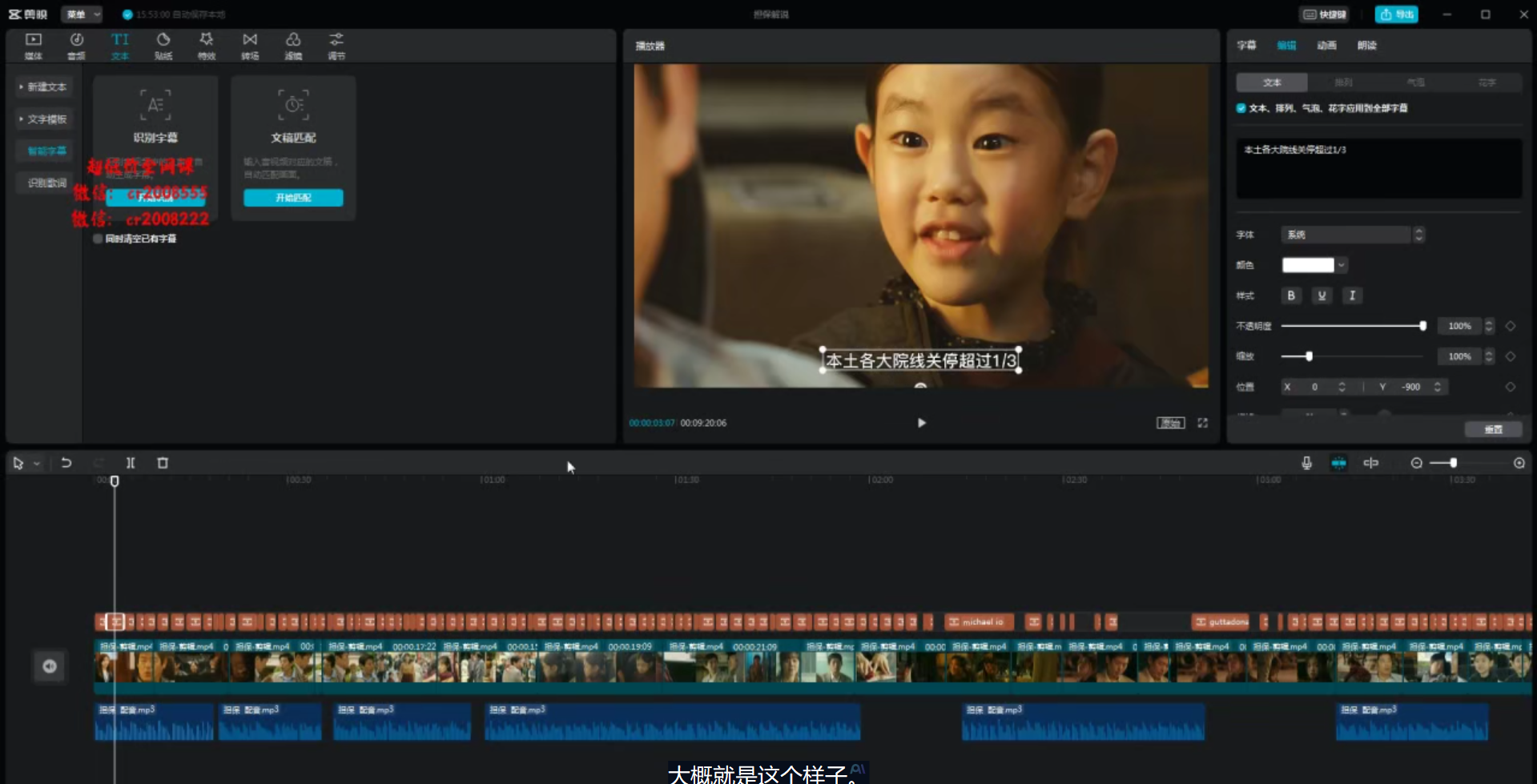The height and width of the screenshot is (784, 1537).
Task: Split clip at playhead
Action: click(x=131, y=463)
